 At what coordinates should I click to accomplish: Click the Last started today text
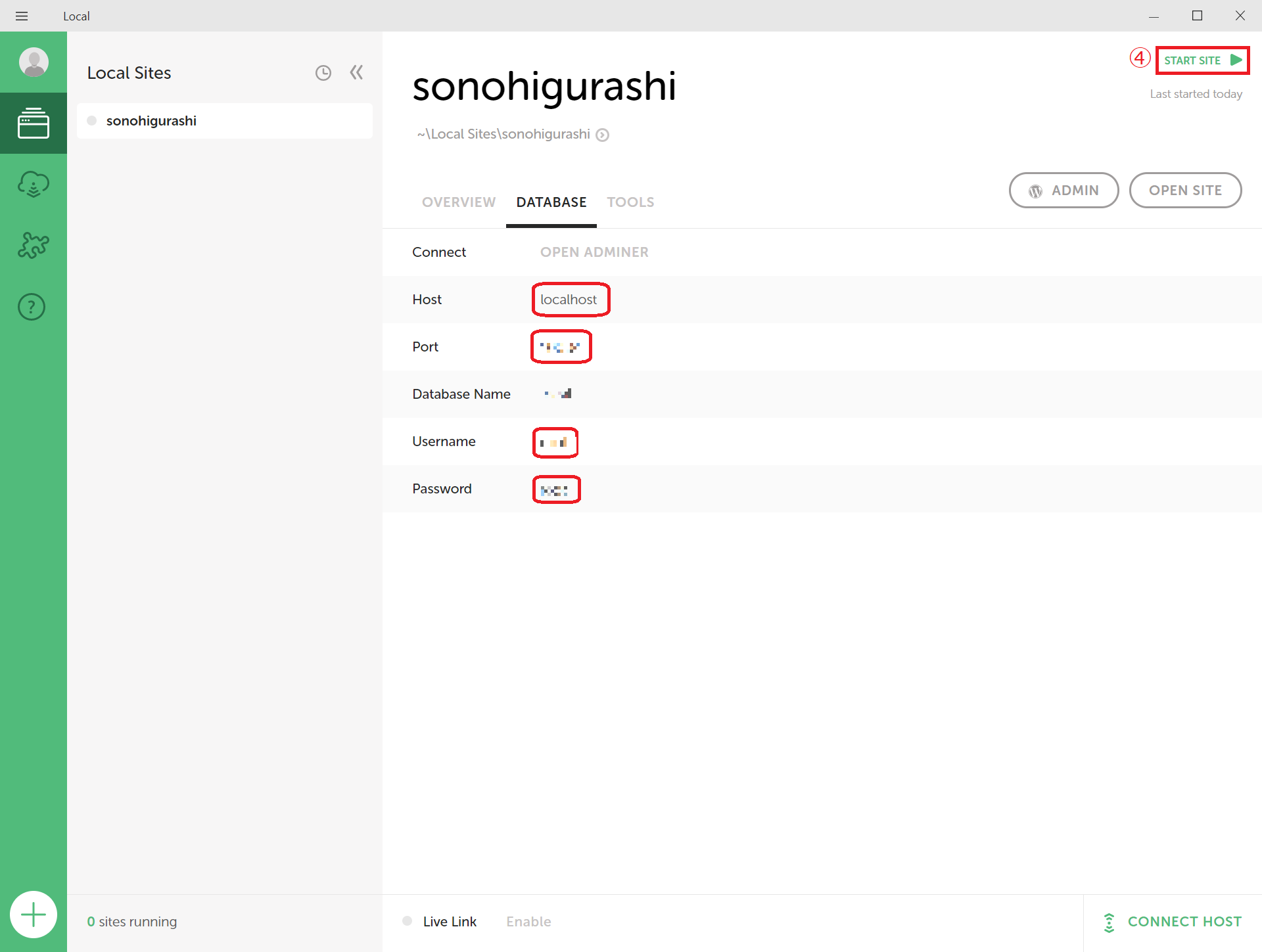coord(1196,94)
